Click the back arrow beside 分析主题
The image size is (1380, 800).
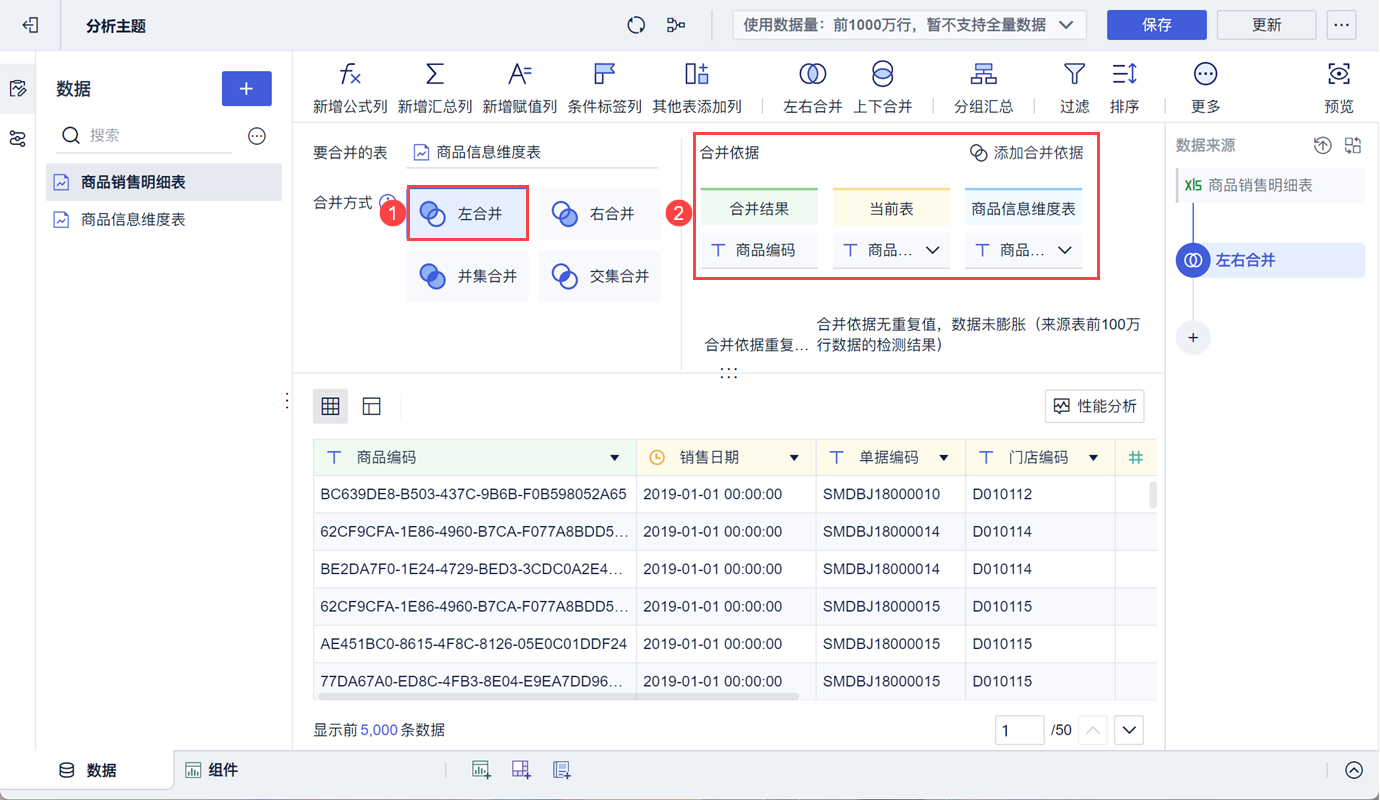[x=30, y=25]
